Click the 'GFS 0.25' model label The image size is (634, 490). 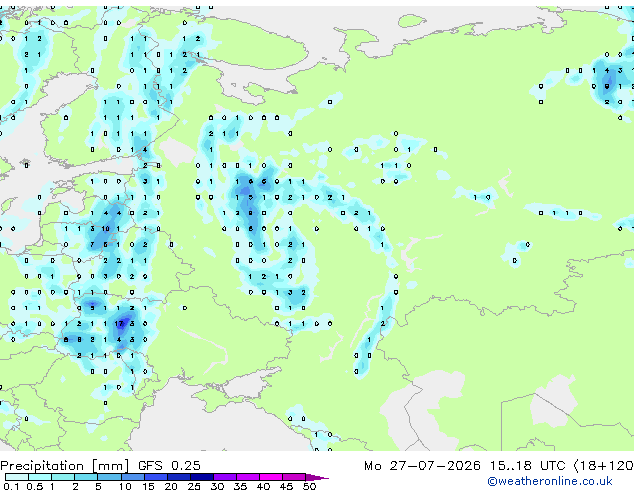pyautogui.click(x=169, y=466)
